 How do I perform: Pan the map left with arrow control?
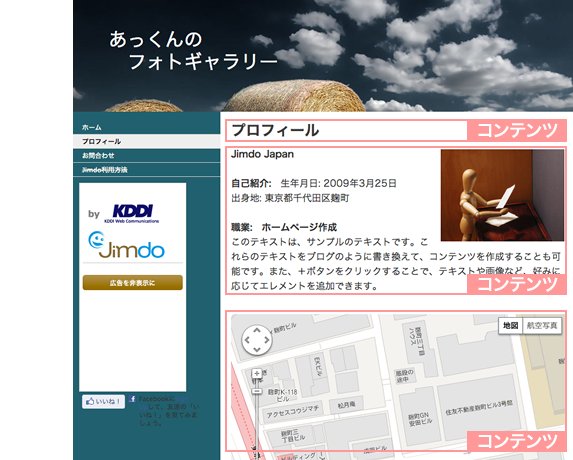(x=247, y=340)
